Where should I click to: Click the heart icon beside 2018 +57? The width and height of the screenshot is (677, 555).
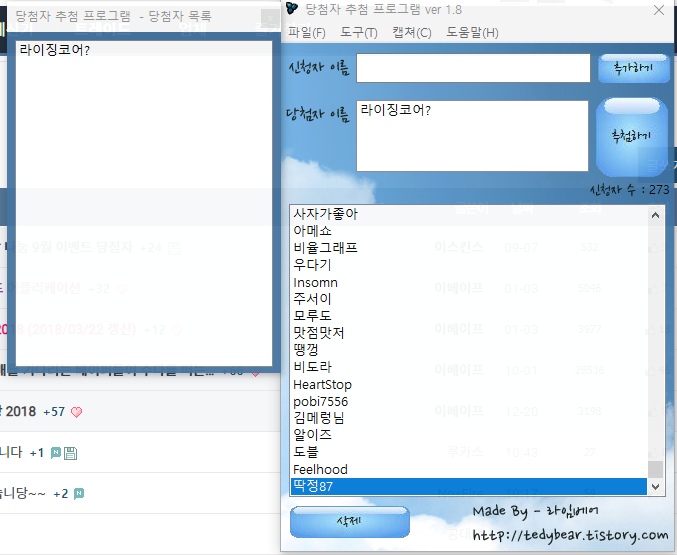[77, 412]
